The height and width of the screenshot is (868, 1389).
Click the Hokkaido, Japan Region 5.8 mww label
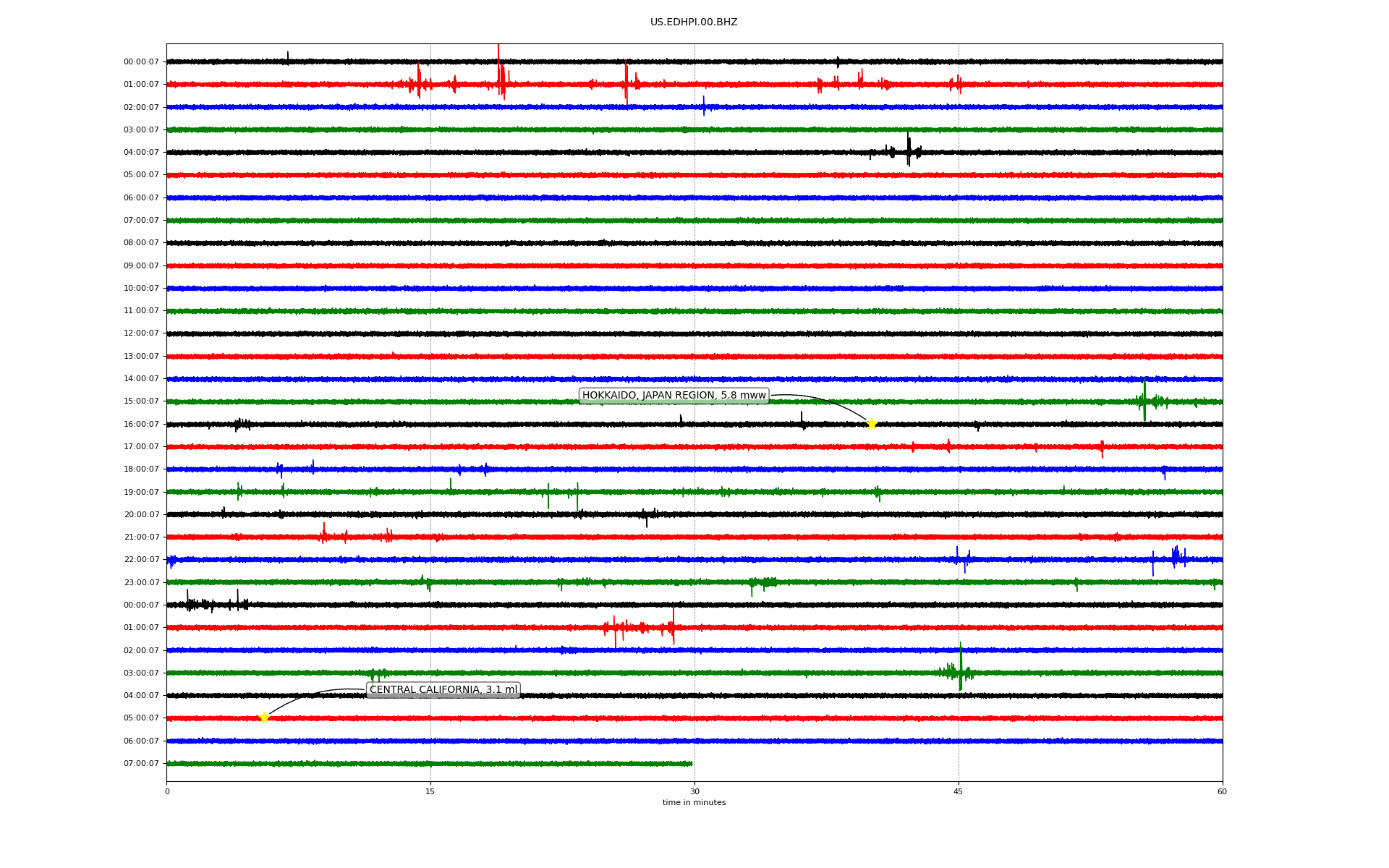674,395
